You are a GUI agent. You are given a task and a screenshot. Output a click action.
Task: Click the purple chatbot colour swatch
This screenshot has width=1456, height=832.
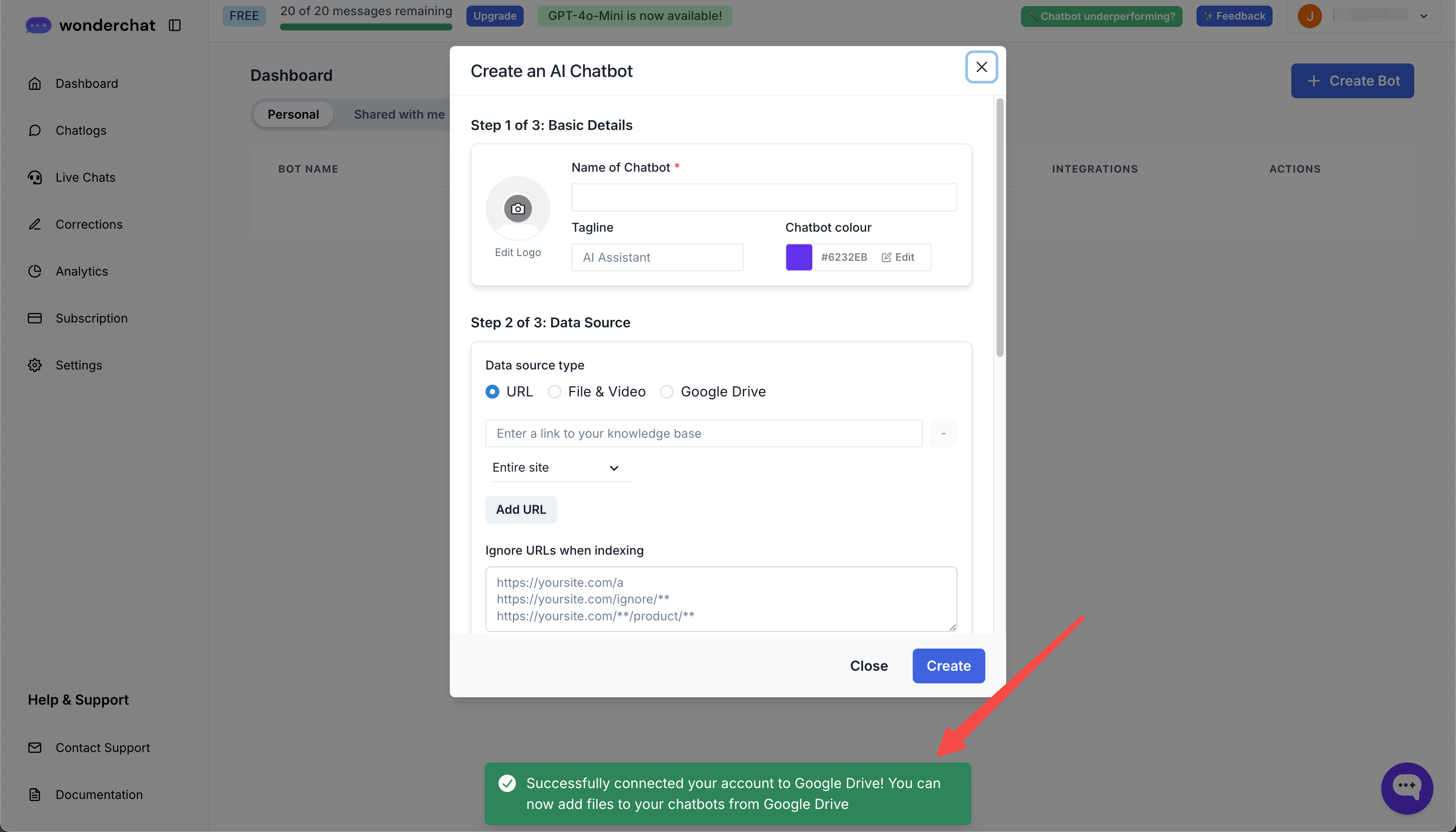[x=798, y=257]
